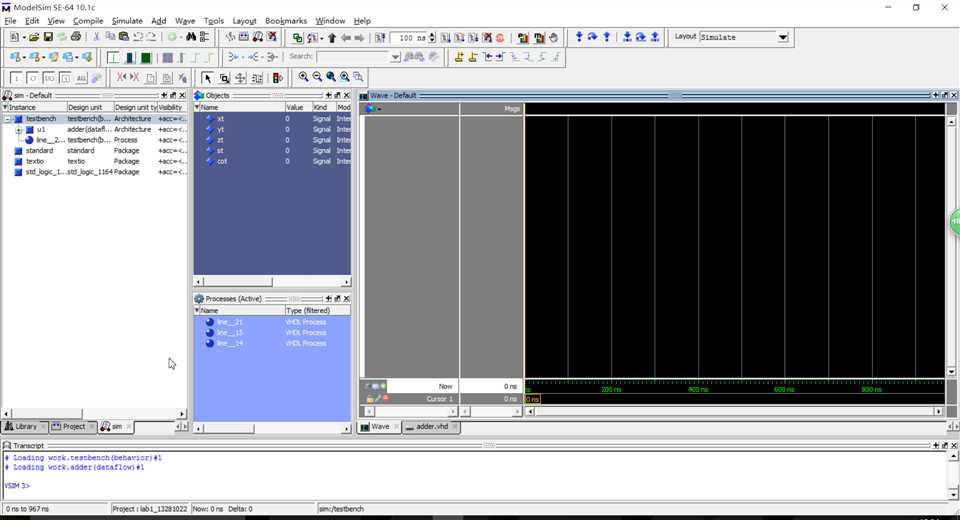The width and height of the screenshot is (960, 520).
Task: Select the Zoom Mode box tool
Action: click(224, 78)
